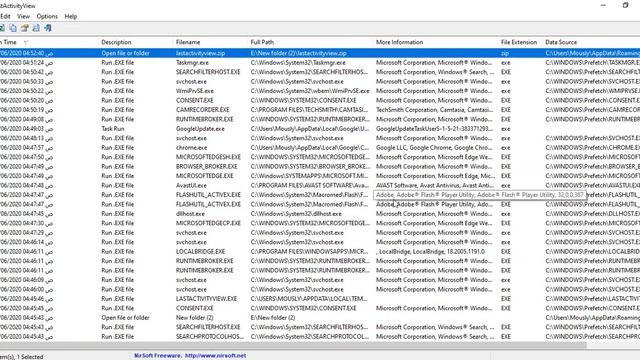Select the Taskmgr.exe filename cell
The width and height of the screenshot is (640, 360).
click(x=192, y=62)
